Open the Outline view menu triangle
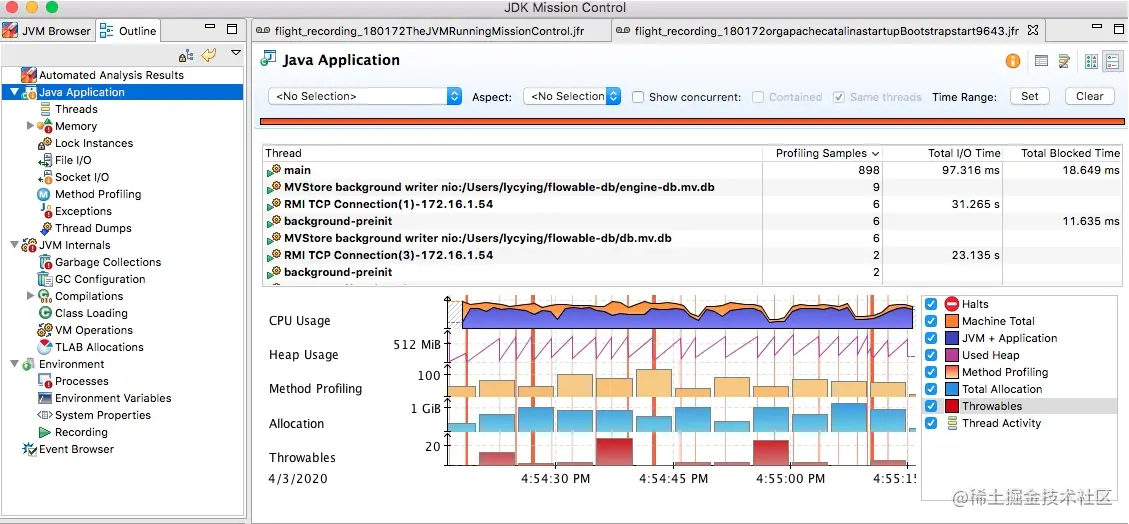This screenshot has width=1129, height=524. pyautogui.click(x=235, y=53)
